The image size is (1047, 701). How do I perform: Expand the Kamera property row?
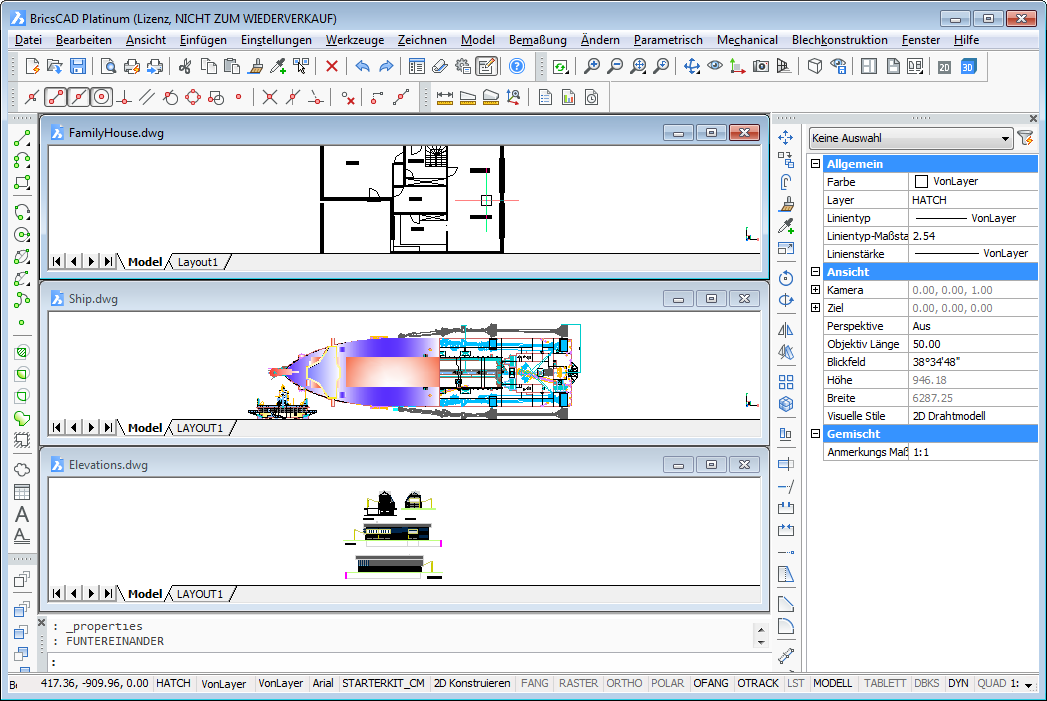click(816, 290)
